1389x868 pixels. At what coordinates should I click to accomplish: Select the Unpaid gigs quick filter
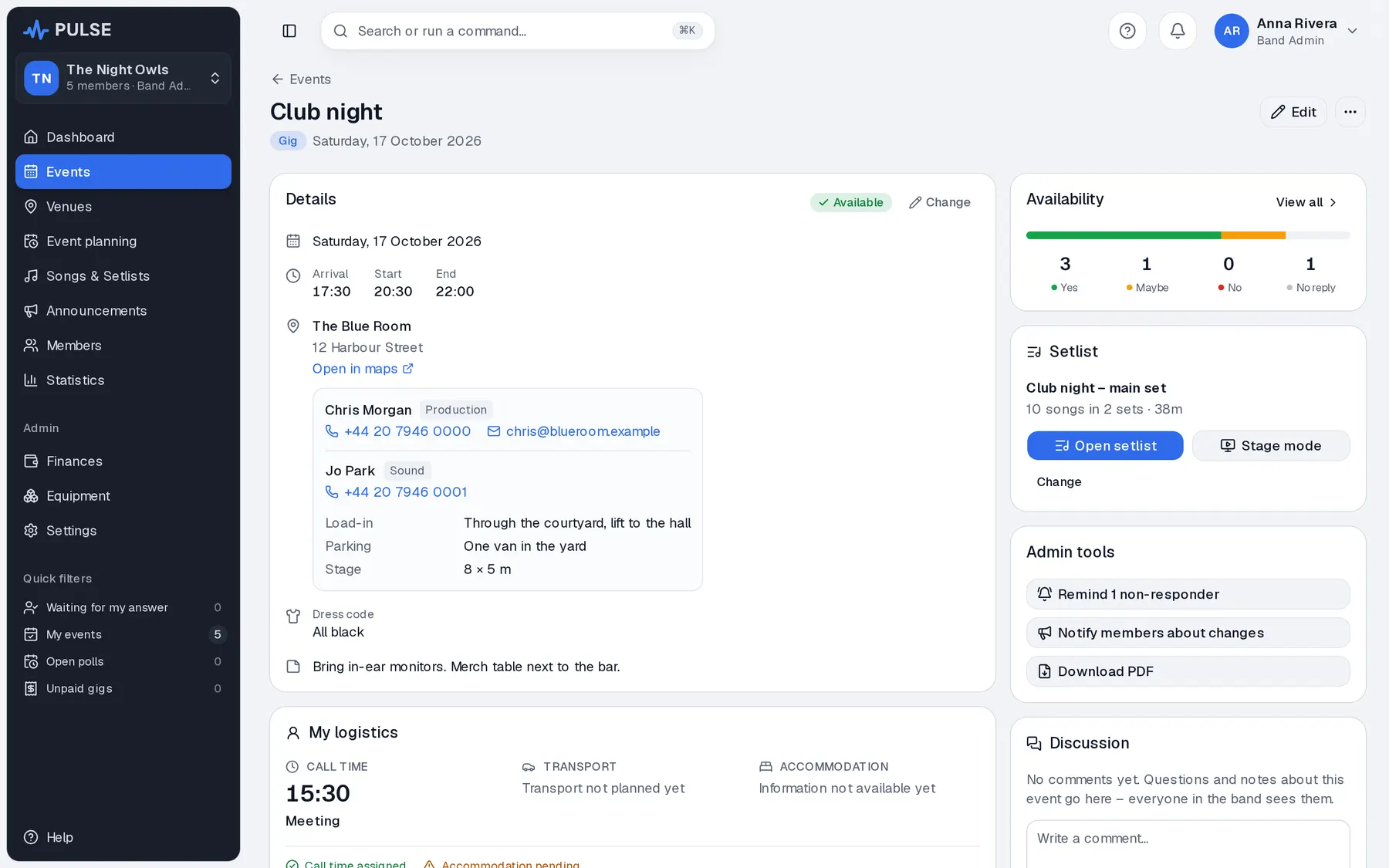[123, 688]
